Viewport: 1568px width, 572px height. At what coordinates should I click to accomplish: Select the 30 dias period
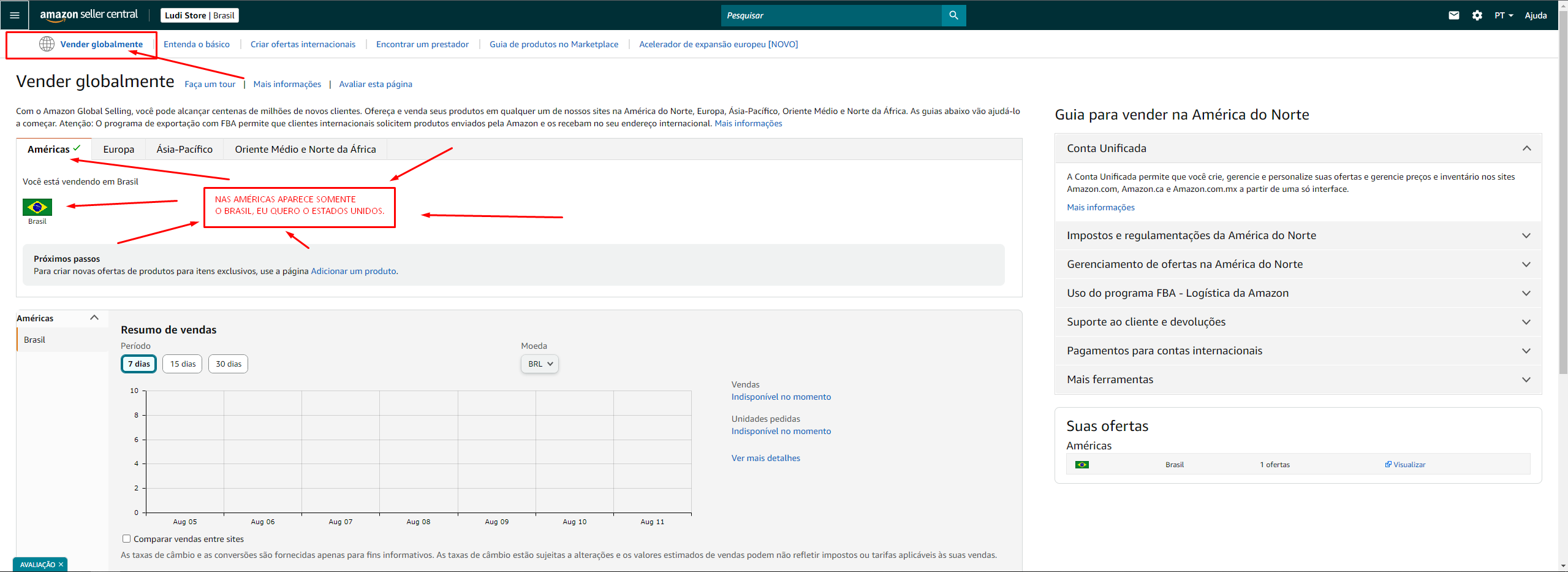pyautogui.click(x=229, y=364)
